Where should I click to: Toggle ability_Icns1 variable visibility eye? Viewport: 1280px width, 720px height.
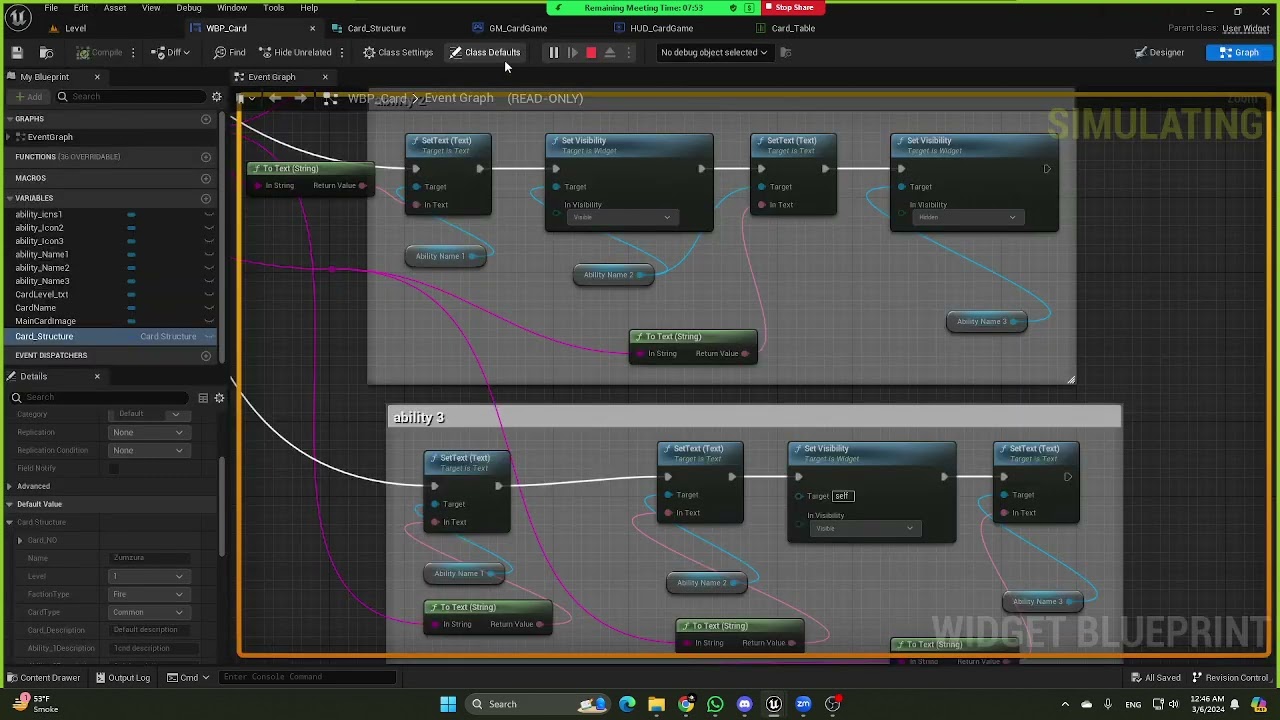209,214
